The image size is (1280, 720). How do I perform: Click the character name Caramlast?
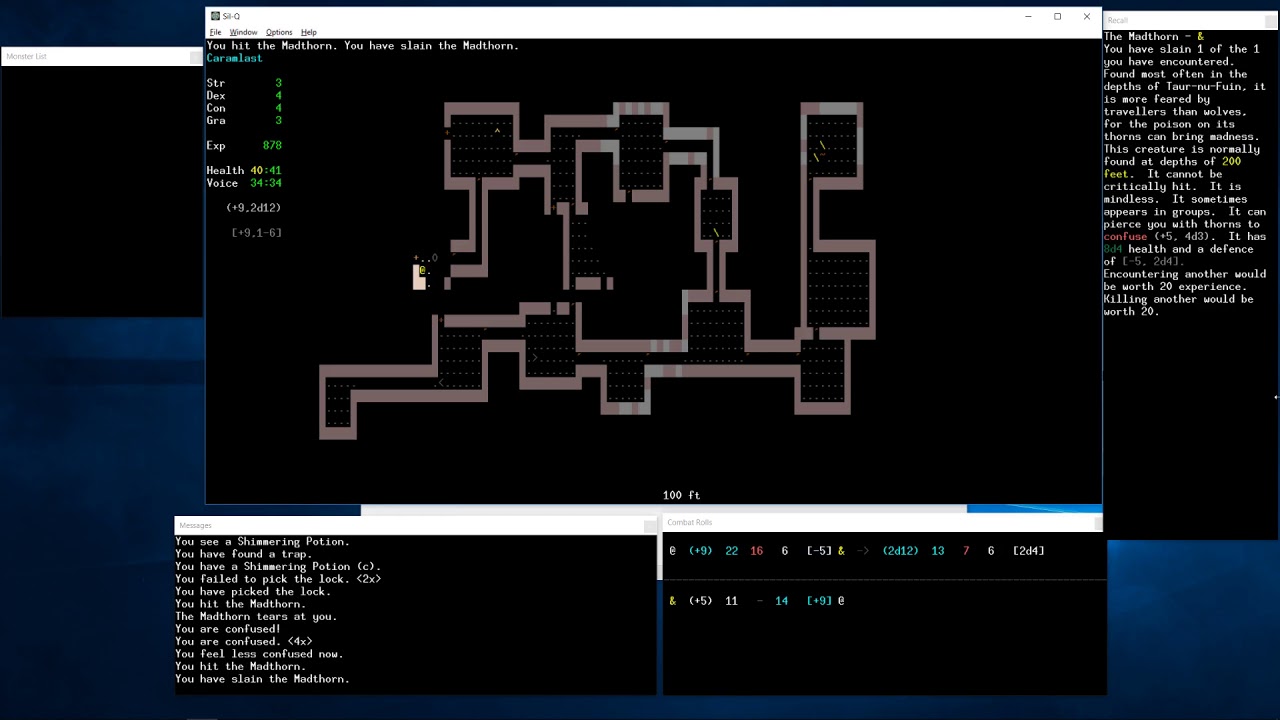tap(235, 58)
